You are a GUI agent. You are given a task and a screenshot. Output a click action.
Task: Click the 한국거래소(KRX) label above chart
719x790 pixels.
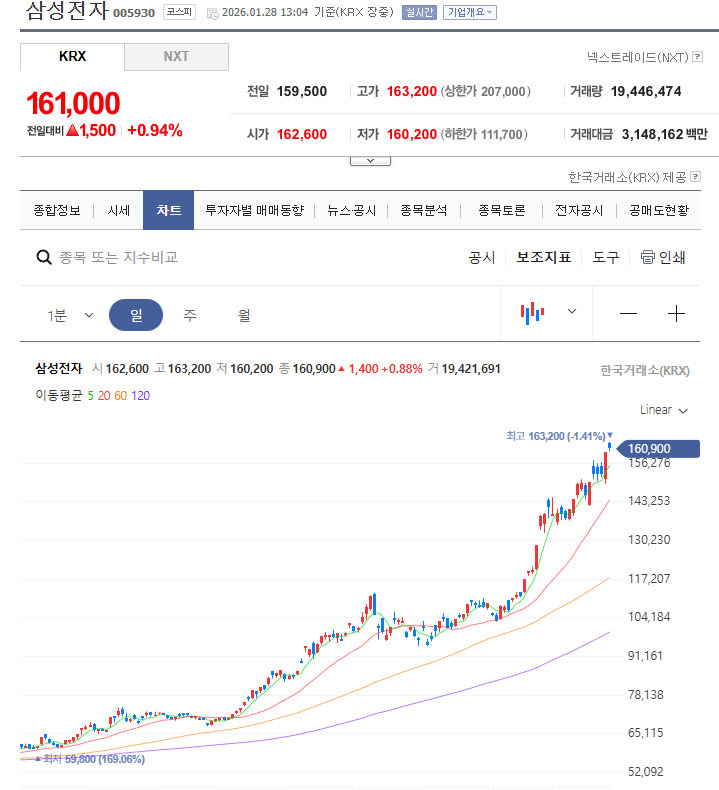tap(644, 370)
